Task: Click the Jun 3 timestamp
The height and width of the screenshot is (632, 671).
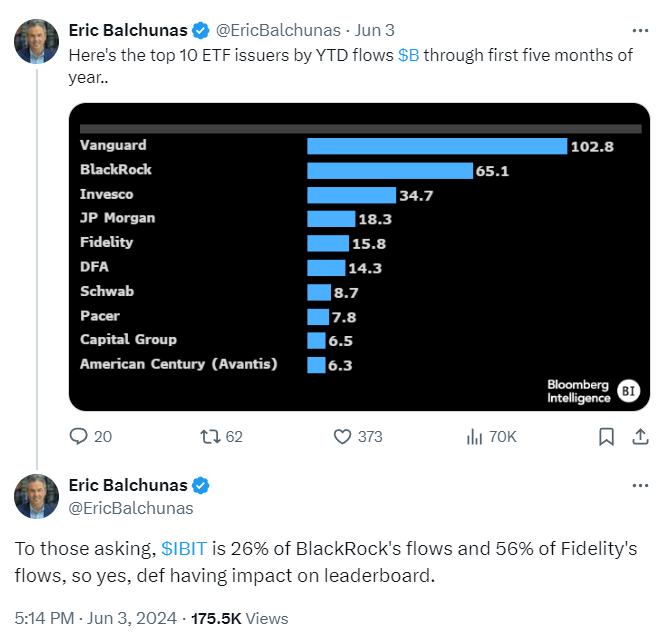Action: [374, 31]
